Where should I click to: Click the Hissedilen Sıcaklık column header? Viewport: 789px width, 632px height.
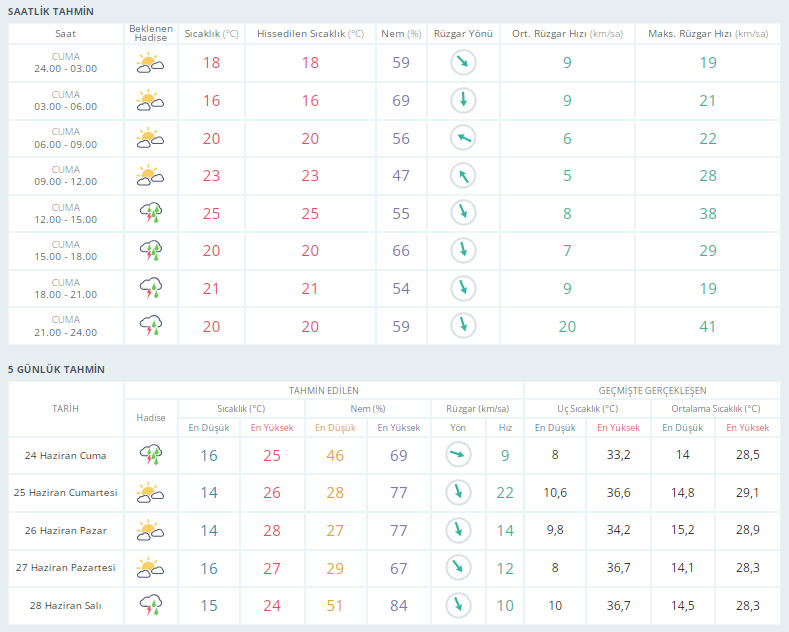pos(310,33)
